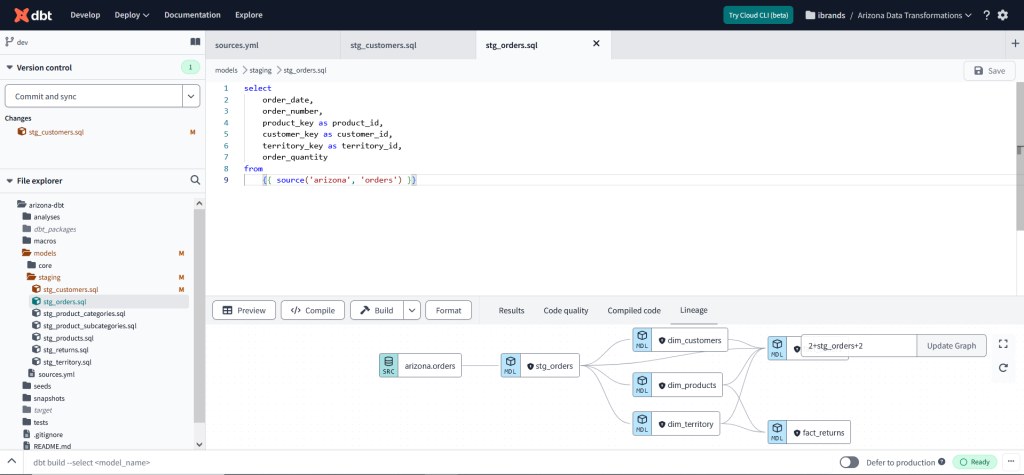
Task: Refresh the lineage graph
Action: 1003,368
